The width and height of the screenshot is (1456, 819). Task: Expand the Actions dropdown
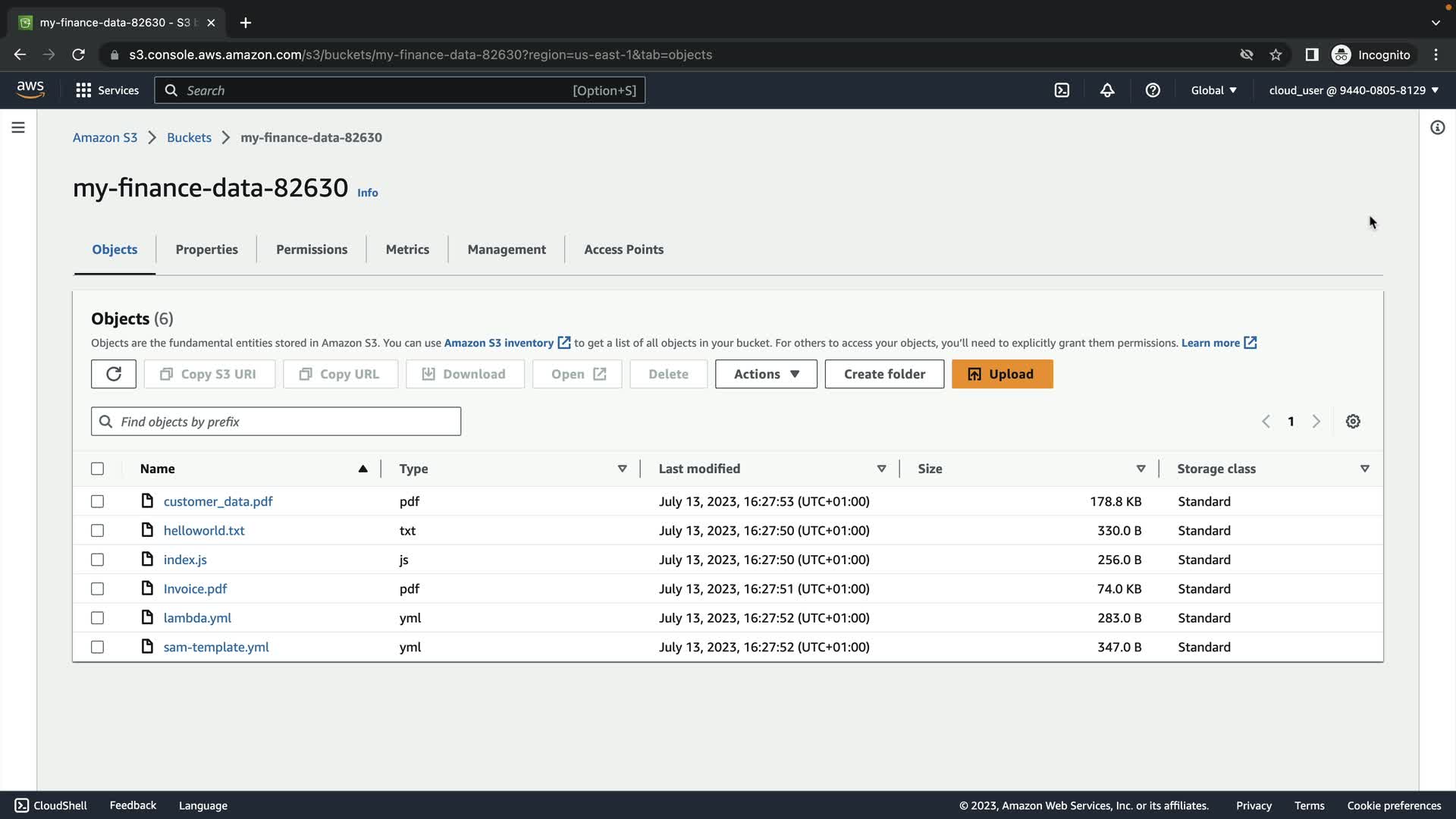pyautogui.click(x=766, y=374)
